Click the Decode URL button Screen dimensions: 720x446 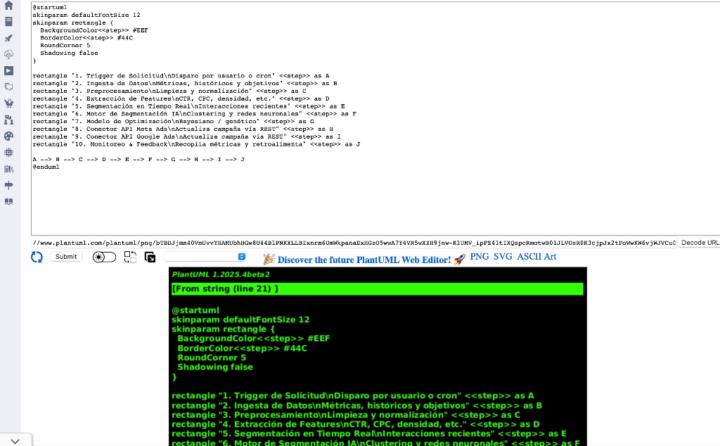(699, 243)
